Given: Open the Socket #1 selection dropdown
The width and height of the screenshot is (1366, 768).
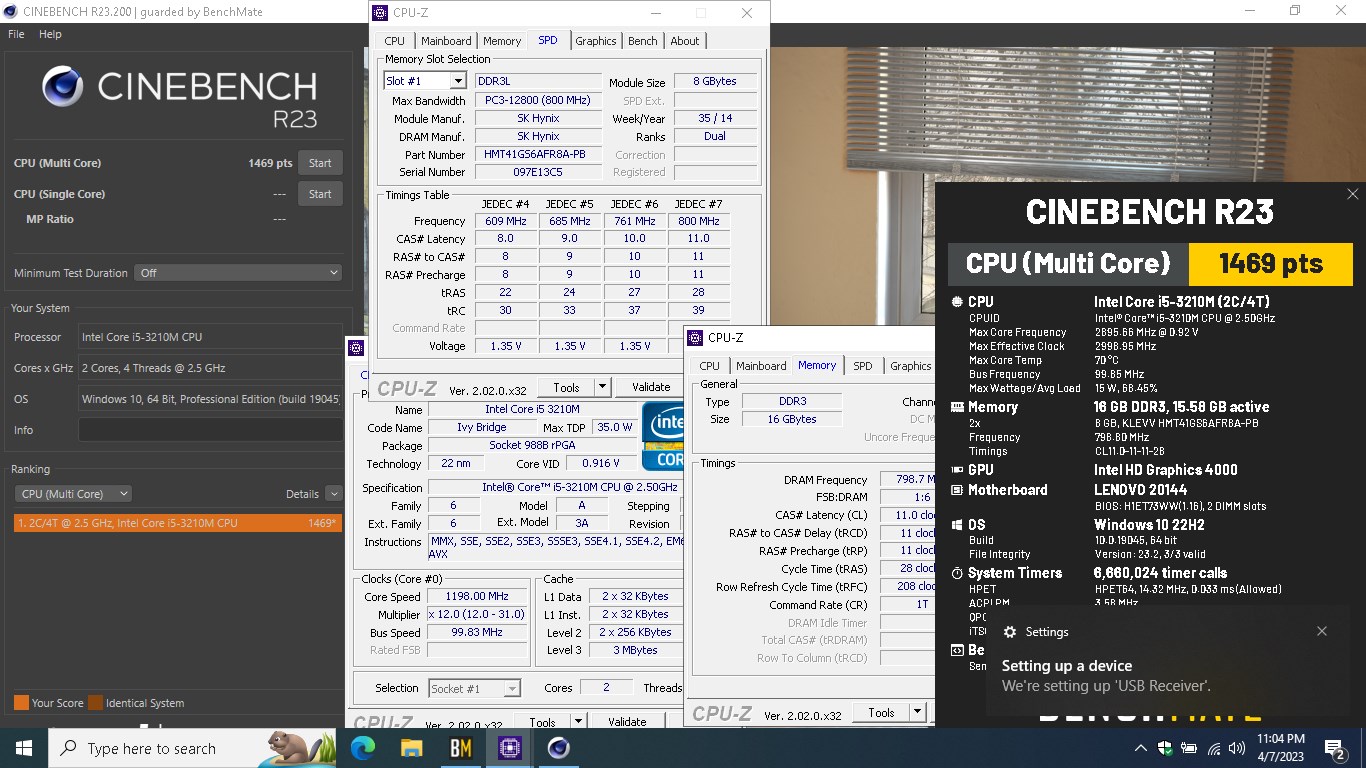Looking at the screenshot, I should (x=475, y=688).
